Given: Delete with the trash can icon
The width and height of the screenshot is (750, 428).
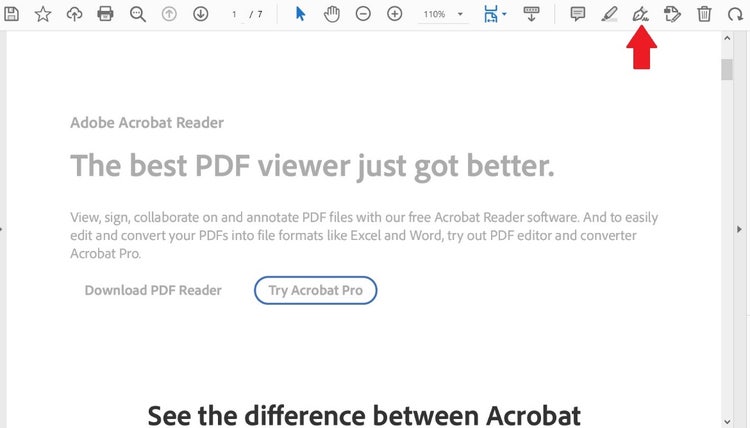Looking at the screenshot, I should tap(704, 14).
